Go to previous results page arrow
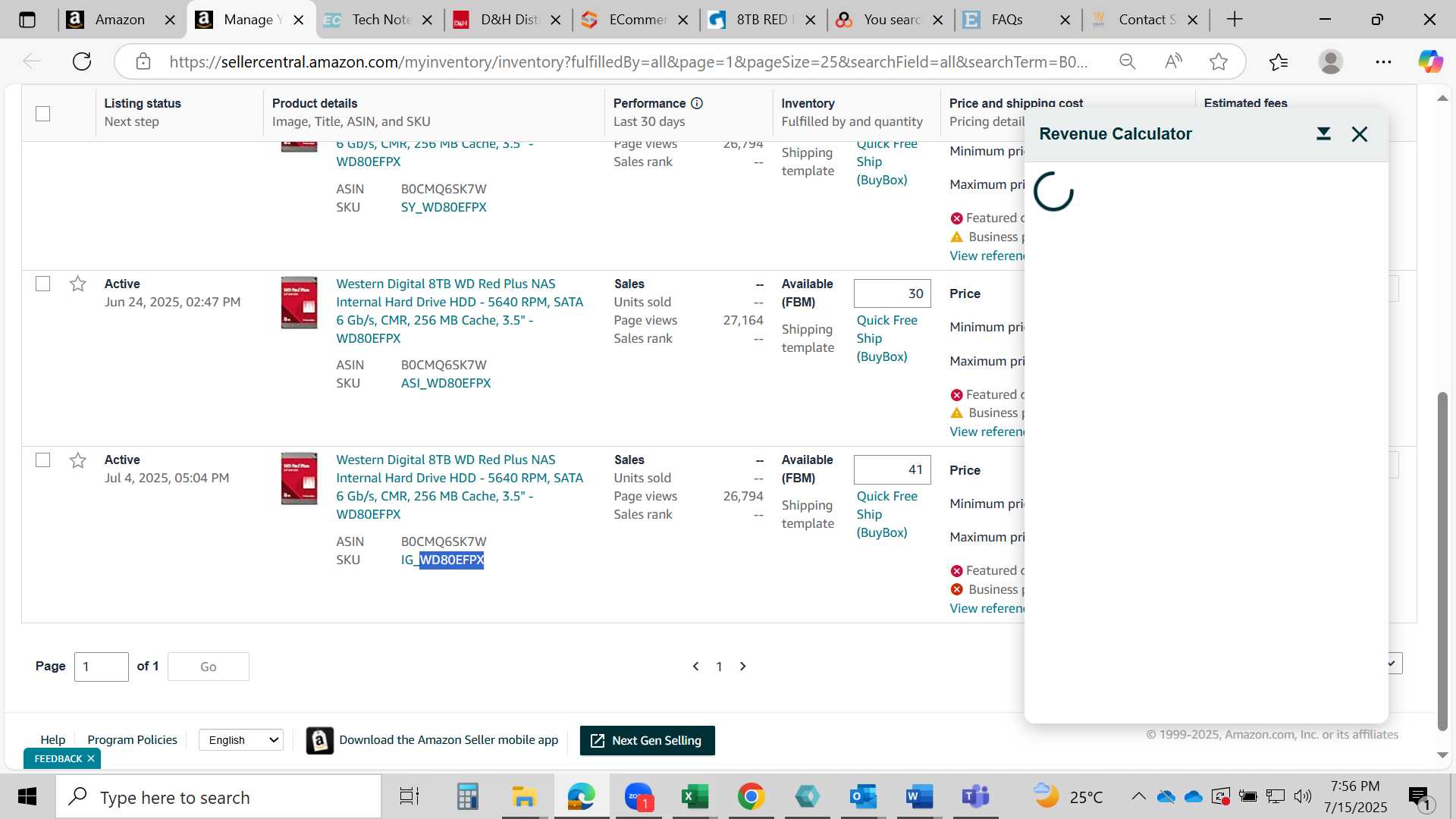1456x819 pixels. (695, 667)
